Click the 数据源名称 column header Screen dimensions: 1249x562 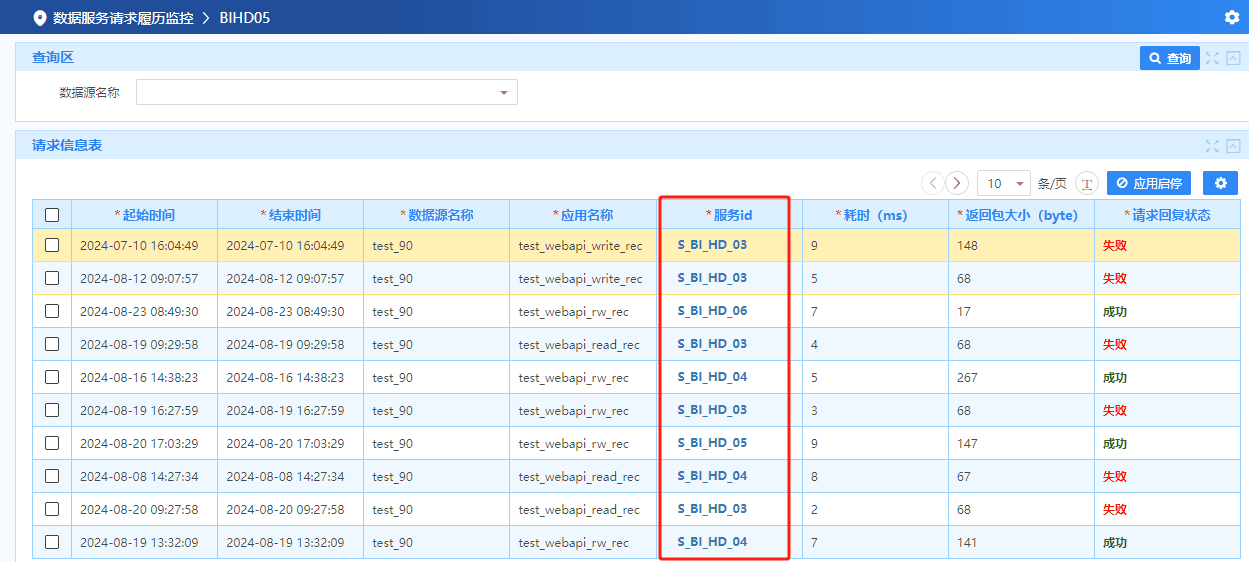437,215
